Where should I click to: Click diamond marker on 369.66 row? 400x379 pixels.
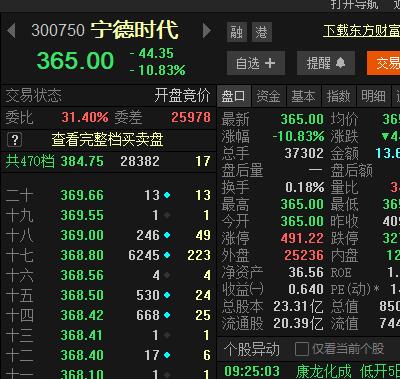coord(167,195)
